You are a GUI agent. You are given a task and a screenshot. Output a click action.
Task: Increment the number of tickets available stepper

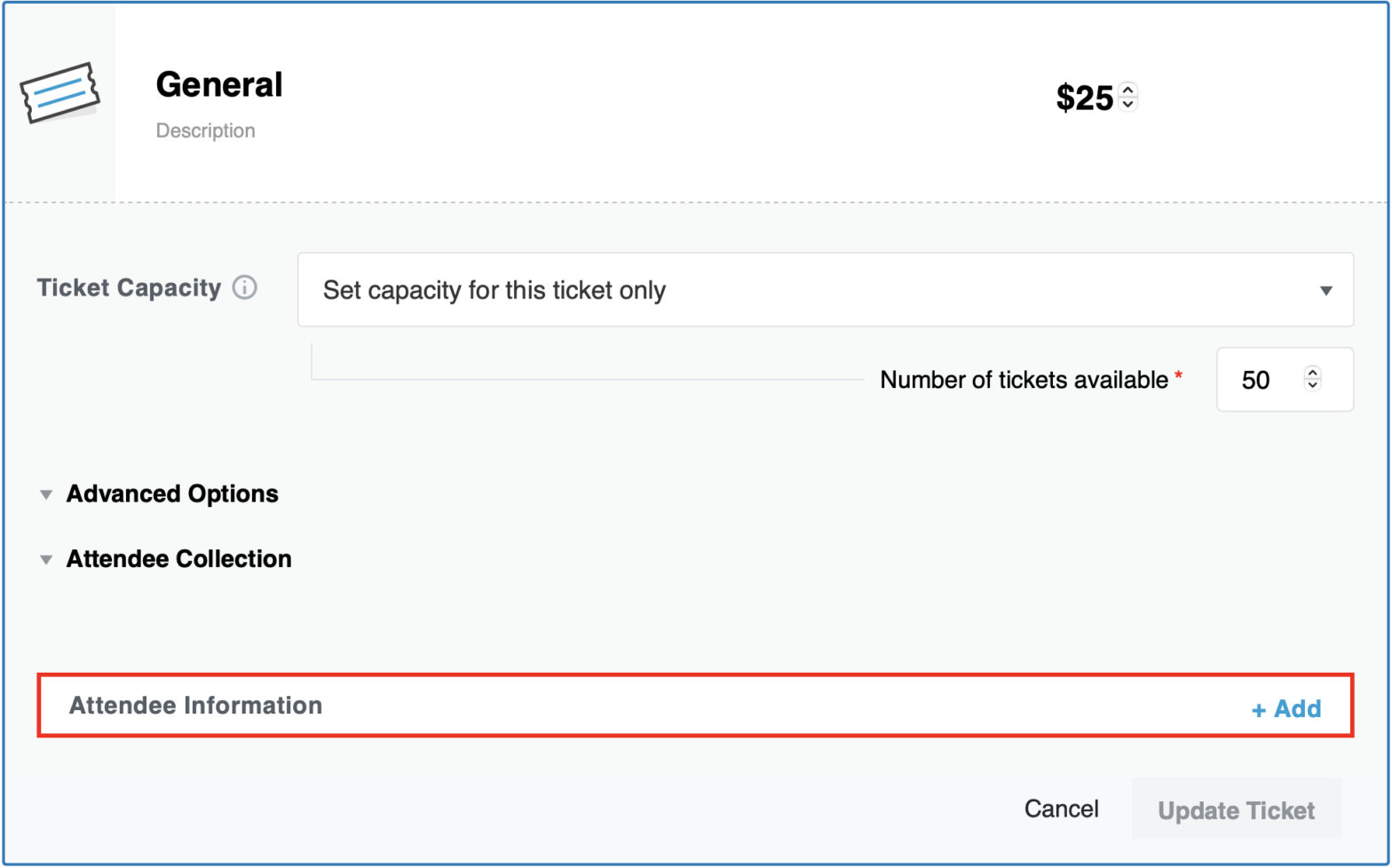(1312, 373)
